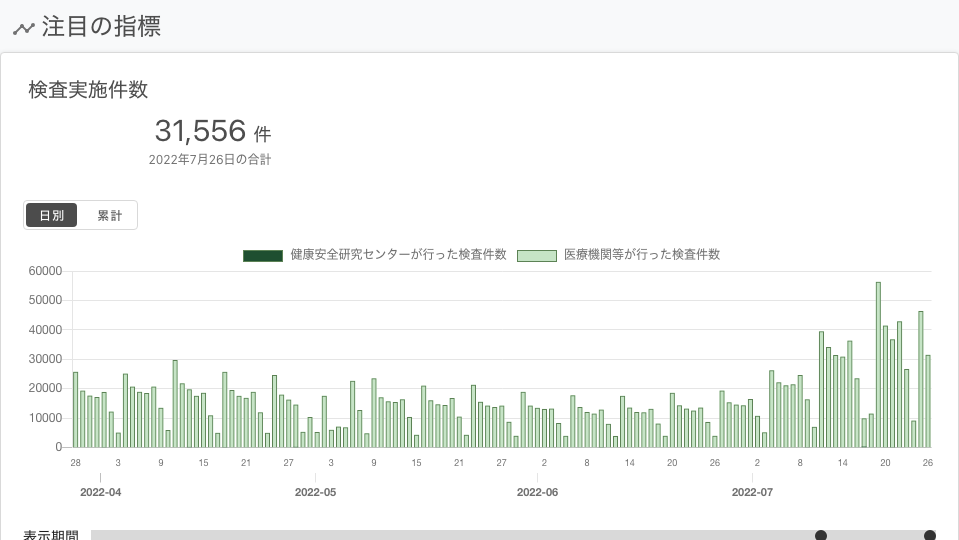Click the 2022-05 month axis label
959x540 pixels.
(315, 492)
